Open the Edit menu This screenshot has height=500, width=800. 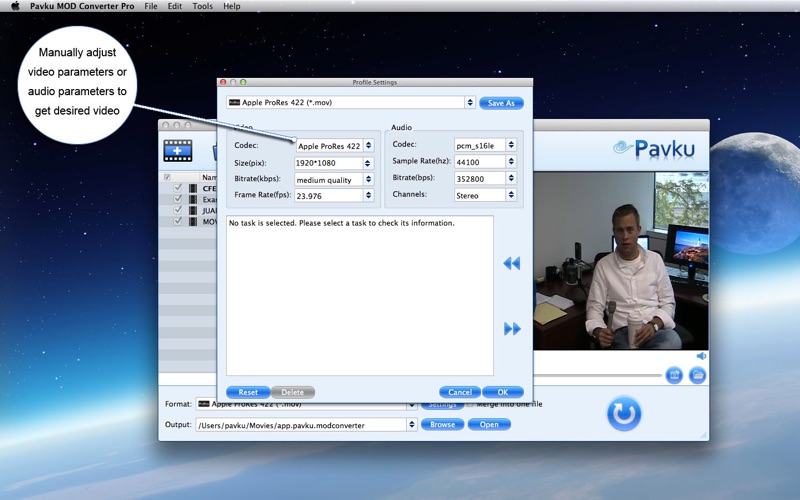(174, 6)
